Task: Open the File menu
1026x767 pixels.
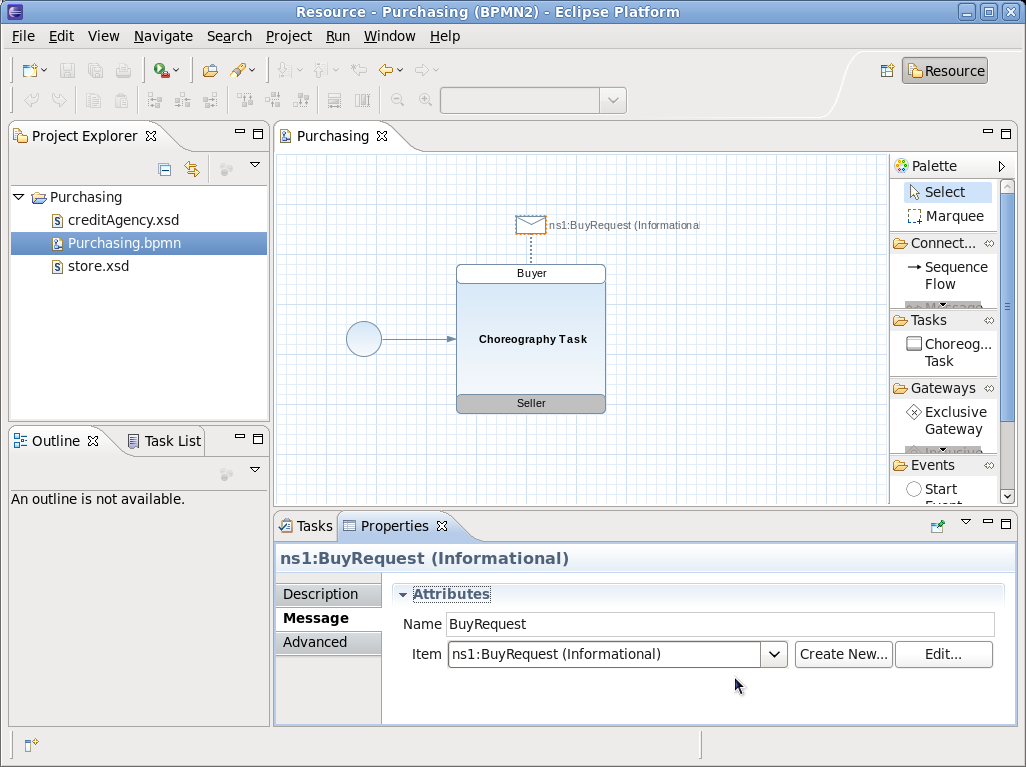Action: [x=23, y=37]
